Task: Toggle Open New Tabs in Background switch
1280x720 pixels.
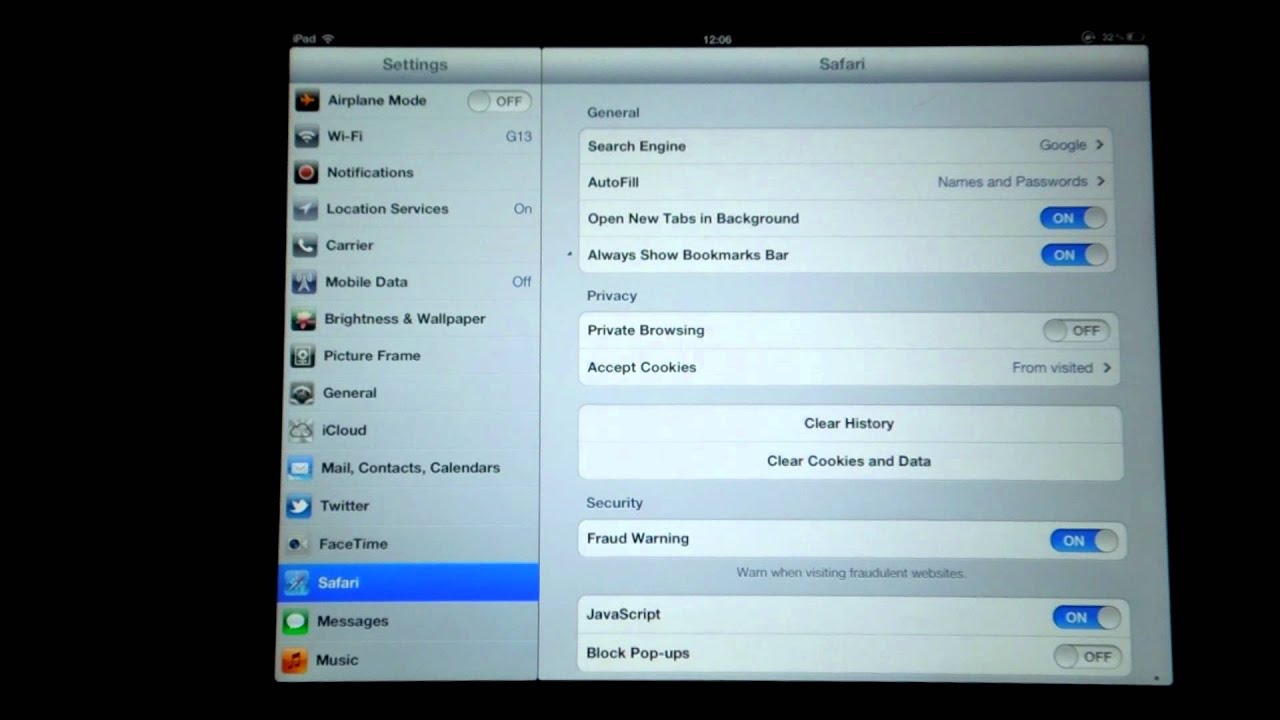Action: coord(1073,218)
